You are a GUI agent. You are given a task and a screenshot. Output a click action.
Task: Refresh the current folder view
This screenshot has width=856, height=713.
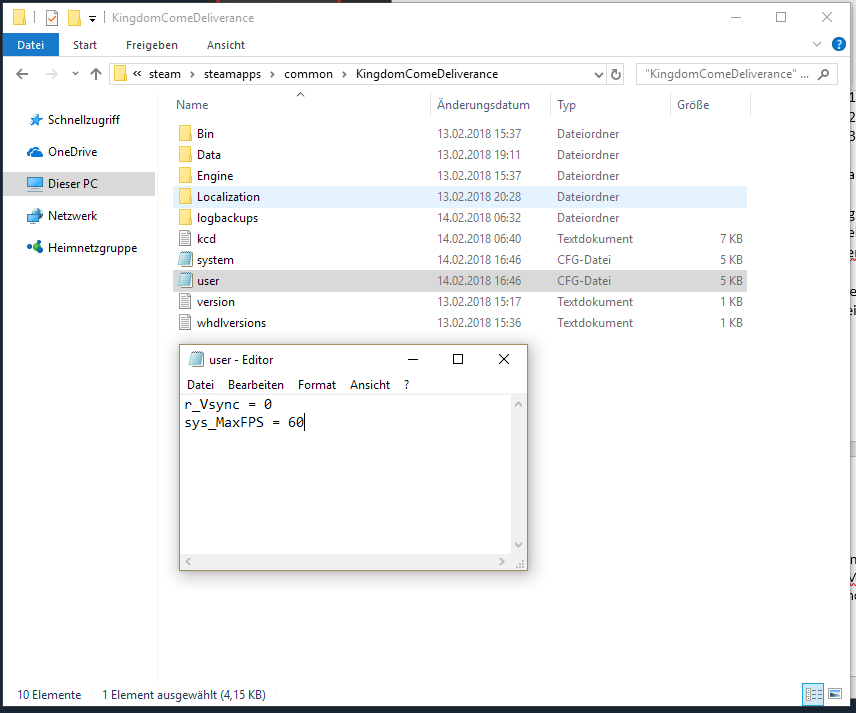616,74
